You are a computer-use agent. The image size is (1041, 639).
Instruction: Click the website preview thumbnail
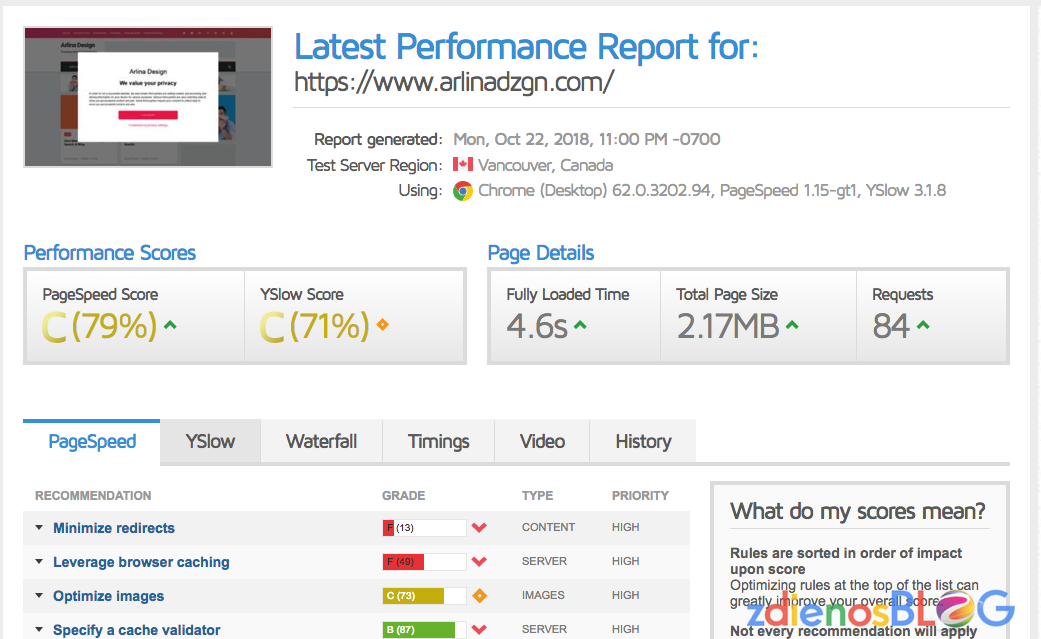pyautogui.click(x=147, y=96)
